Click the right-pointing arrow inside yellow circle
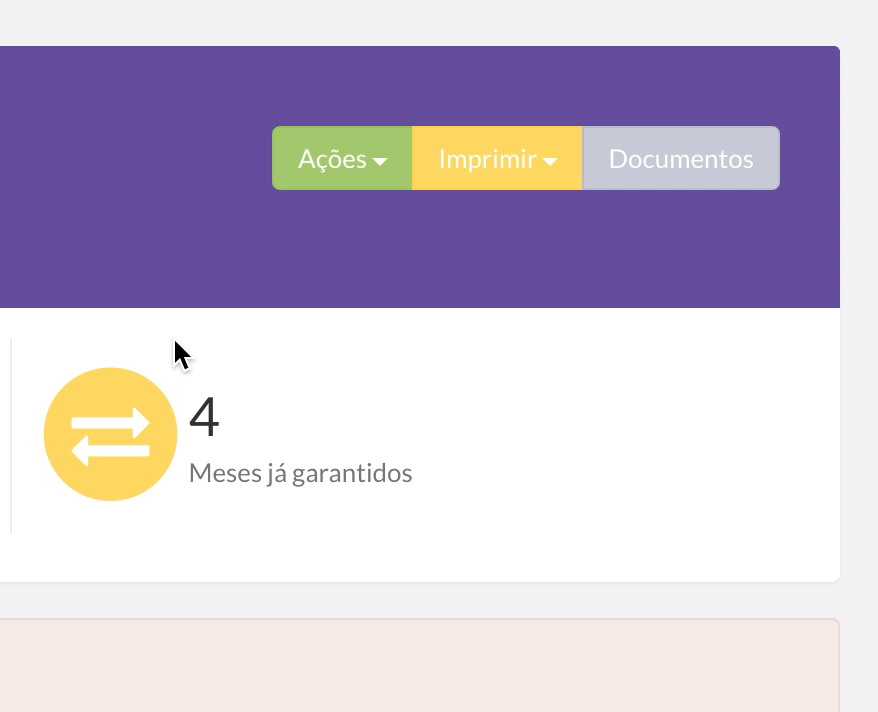The height and width of the screenshot is (712, 878). tap(112, 421)
